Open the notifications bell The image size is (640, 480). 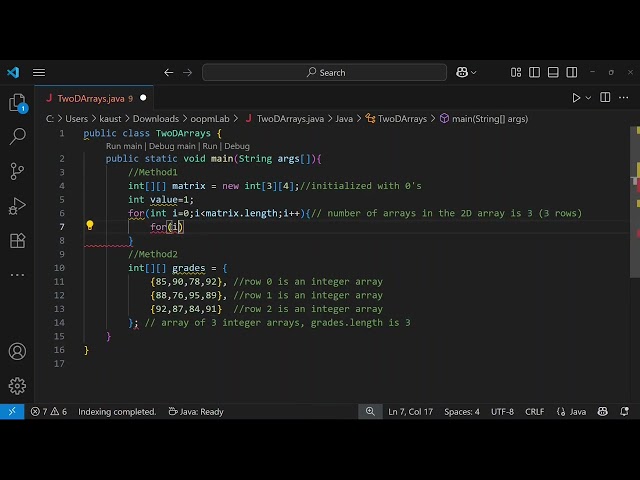point(624,411)
